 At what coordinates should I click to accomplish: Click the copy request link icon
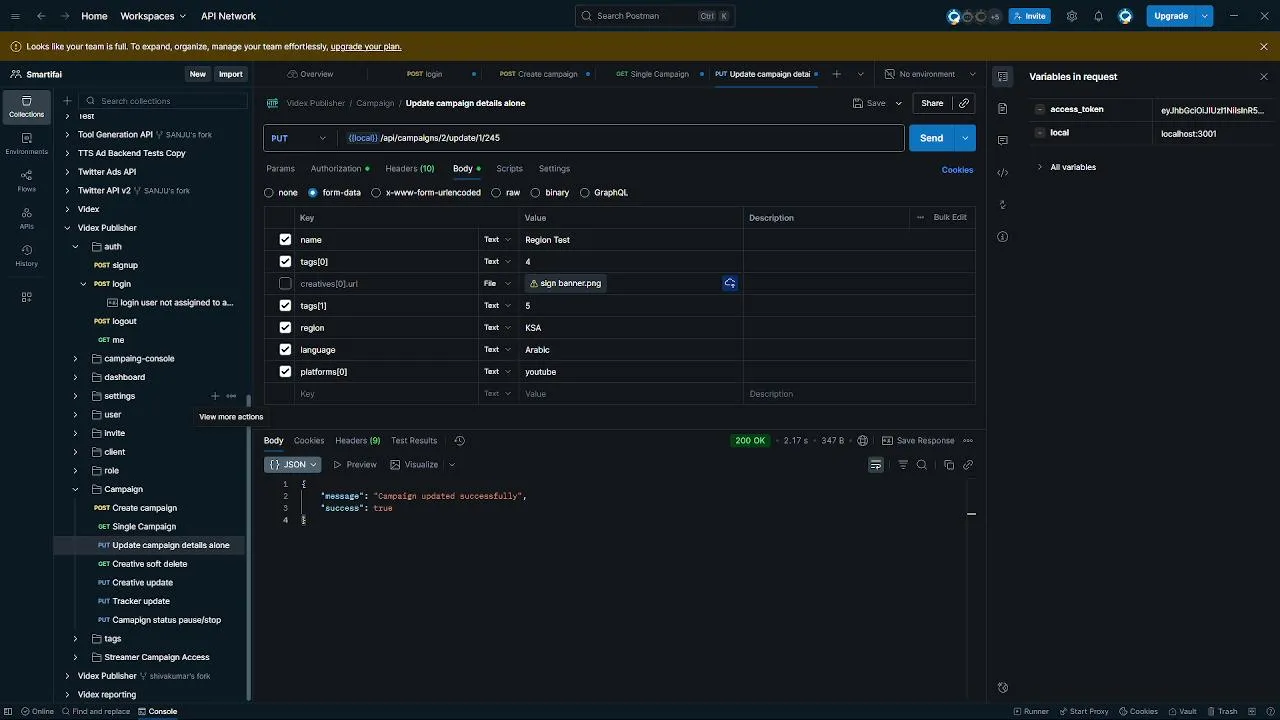[964, 103]
